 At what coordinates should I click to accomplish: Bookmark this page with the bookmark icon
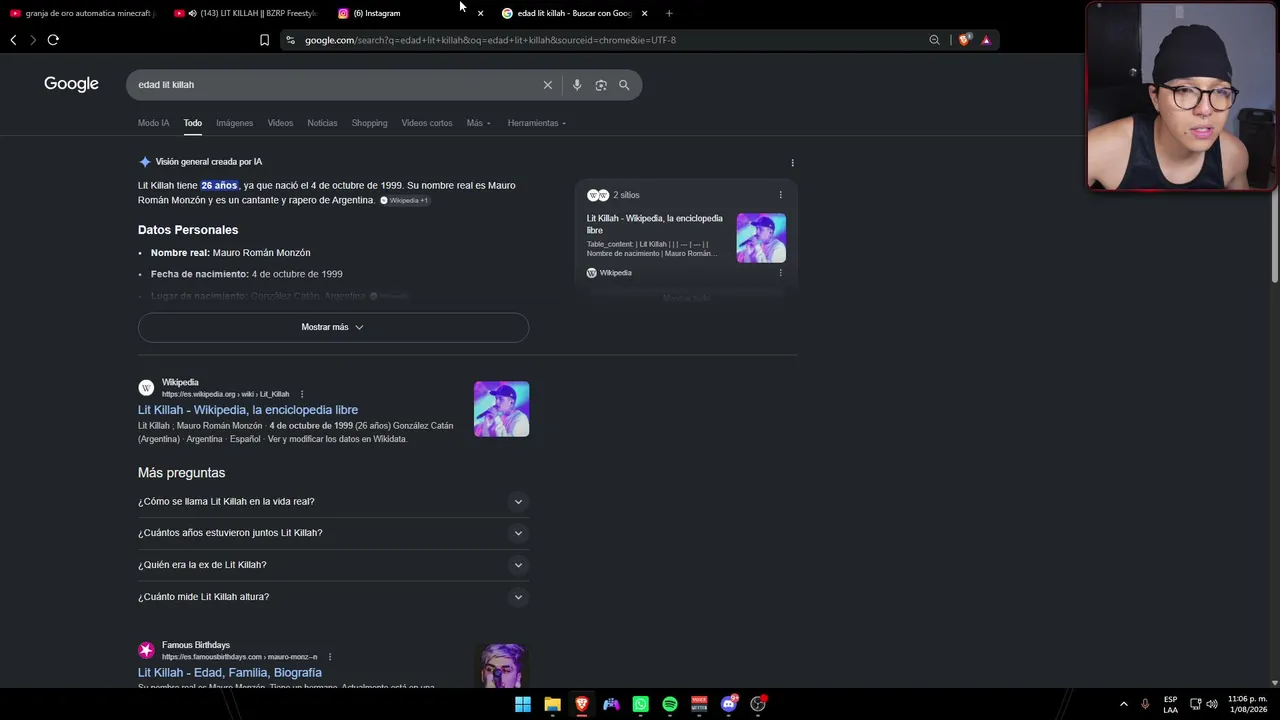(264, 40)
